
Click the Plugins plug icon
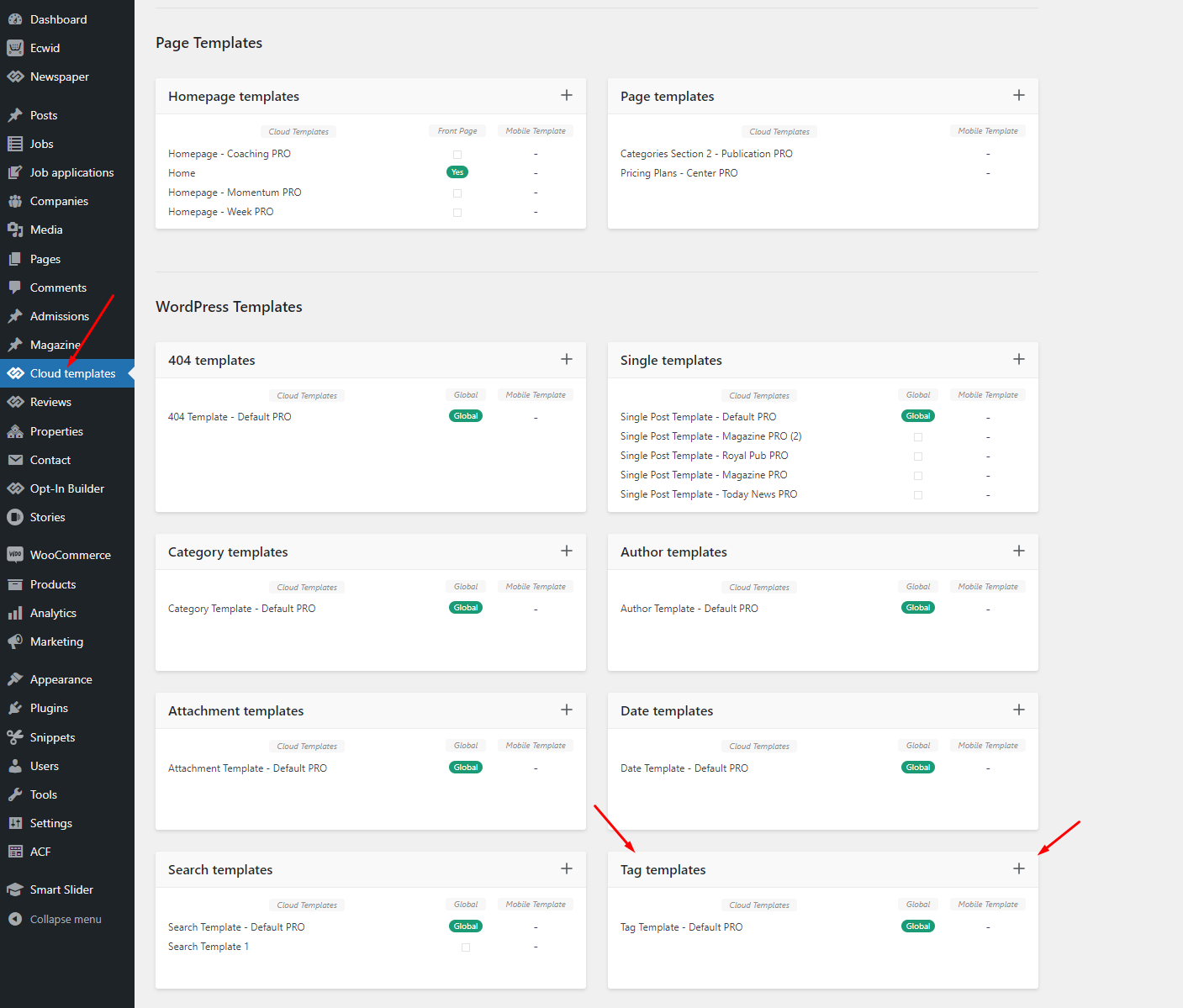[15, 708]
